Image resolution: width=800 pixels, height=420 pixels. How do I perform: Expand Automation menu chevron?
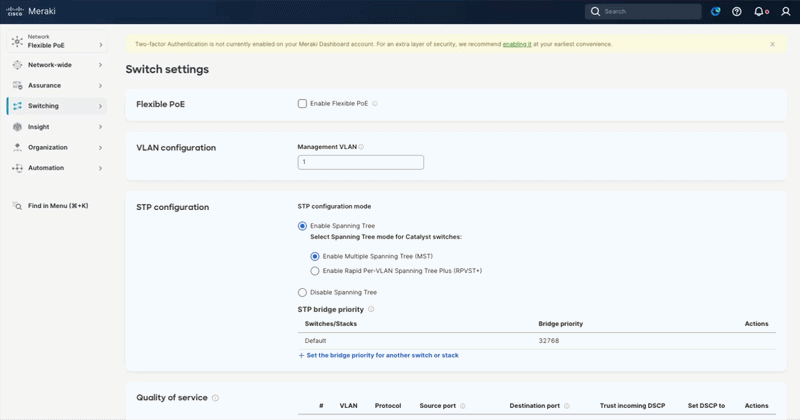click(x=101, y=168)
